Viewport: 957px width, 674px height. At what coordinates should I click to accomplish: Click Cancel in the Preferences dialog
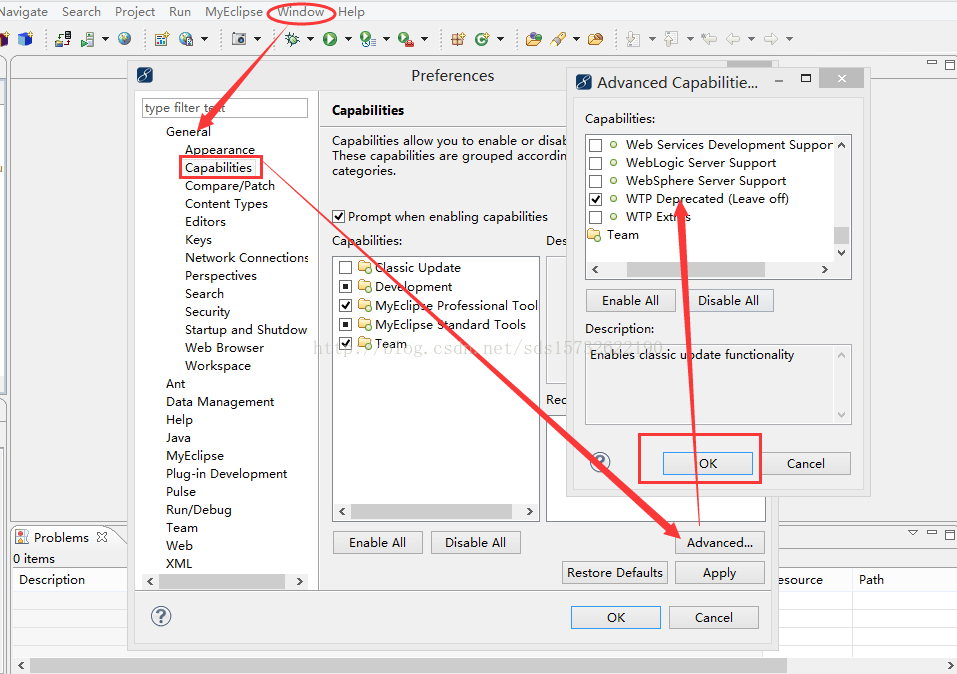pos(713,617)
